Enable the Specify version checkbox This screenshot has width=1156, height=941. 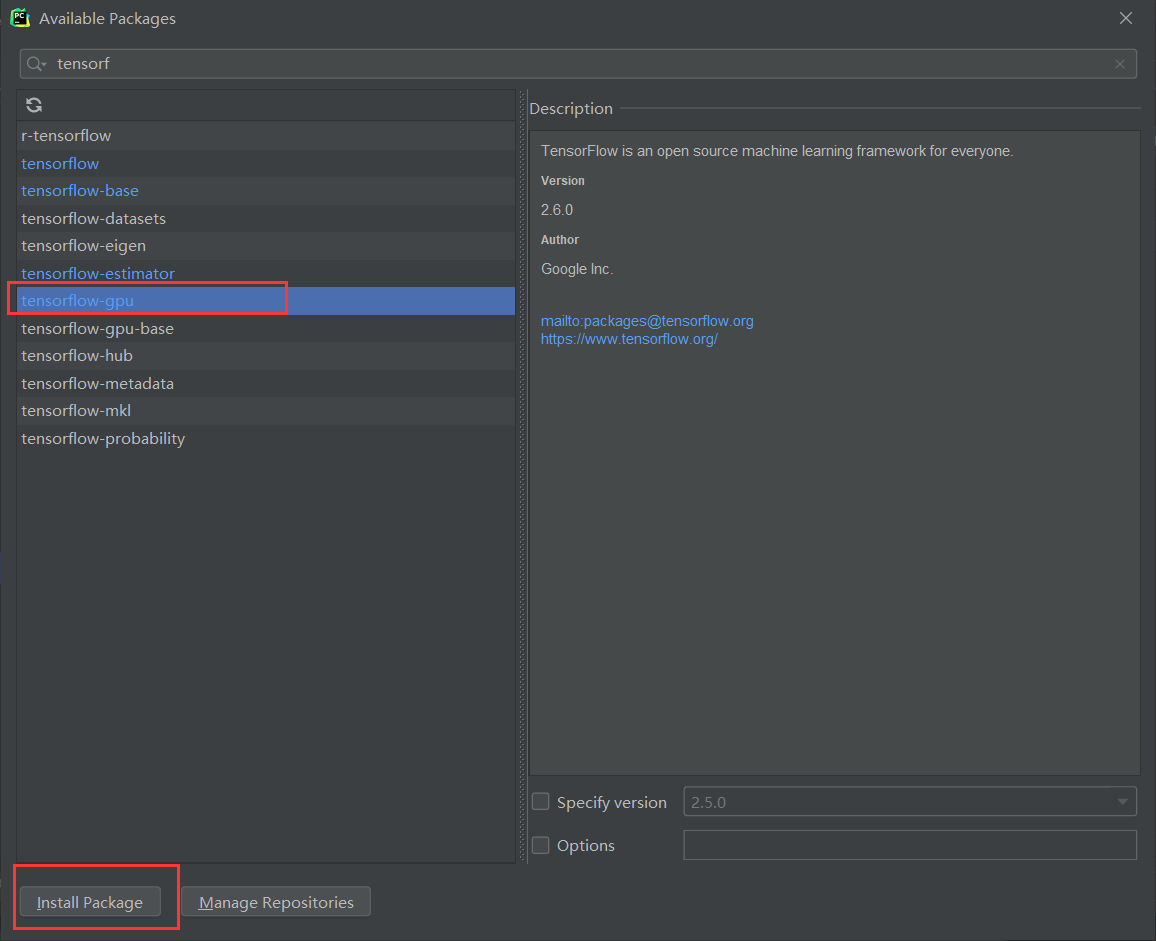click(x=541, y=802)
